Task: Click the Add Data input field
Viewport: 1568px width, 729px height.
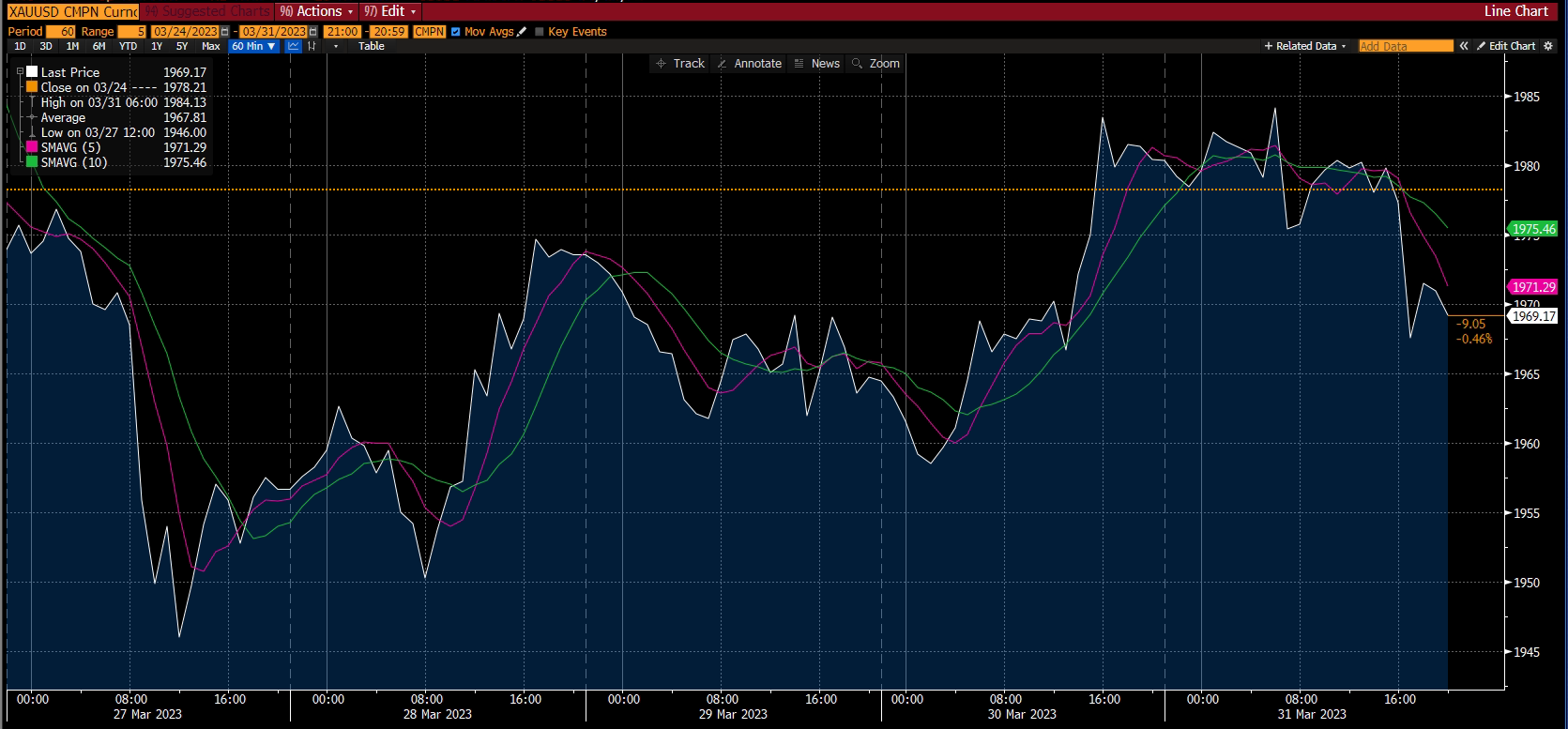Action: click(1405, 46)
